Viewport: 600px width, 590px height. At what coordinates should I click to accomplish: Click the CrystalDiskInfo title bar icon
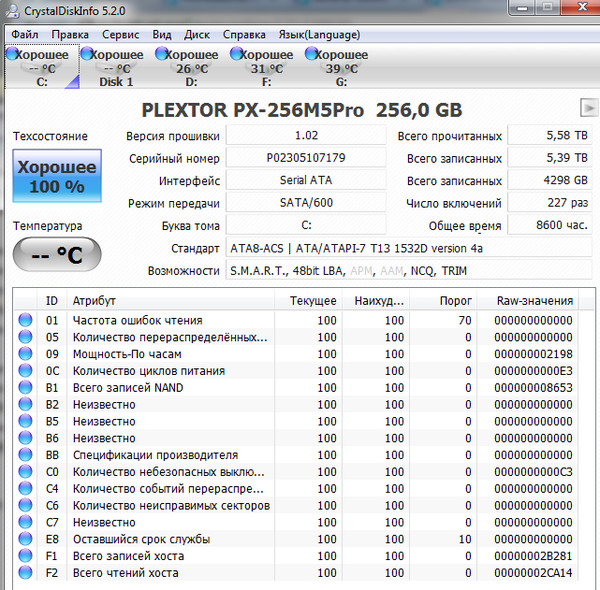point(12,10)
